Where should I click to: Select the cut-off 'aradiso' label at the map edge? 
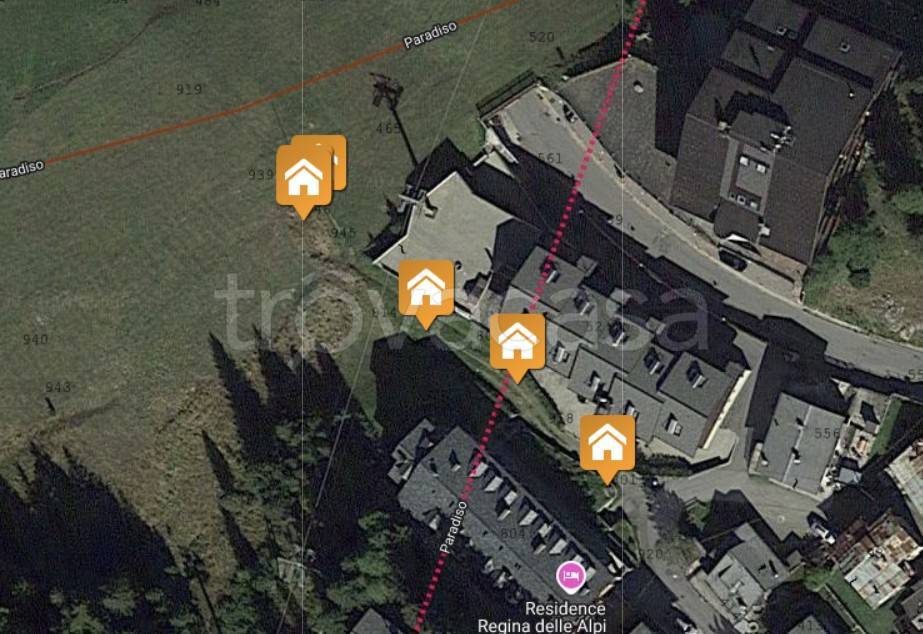tap(21, 170)
